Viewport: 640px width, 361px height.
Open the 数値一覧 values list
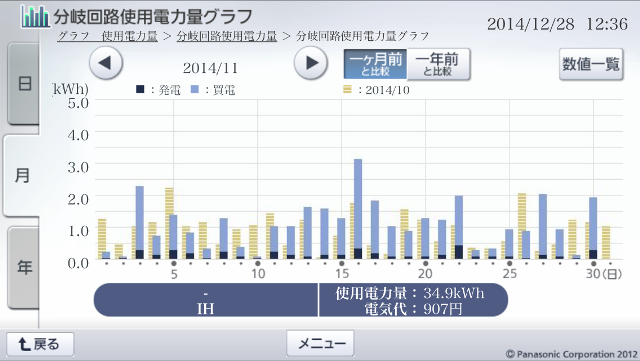click(591, 64)
